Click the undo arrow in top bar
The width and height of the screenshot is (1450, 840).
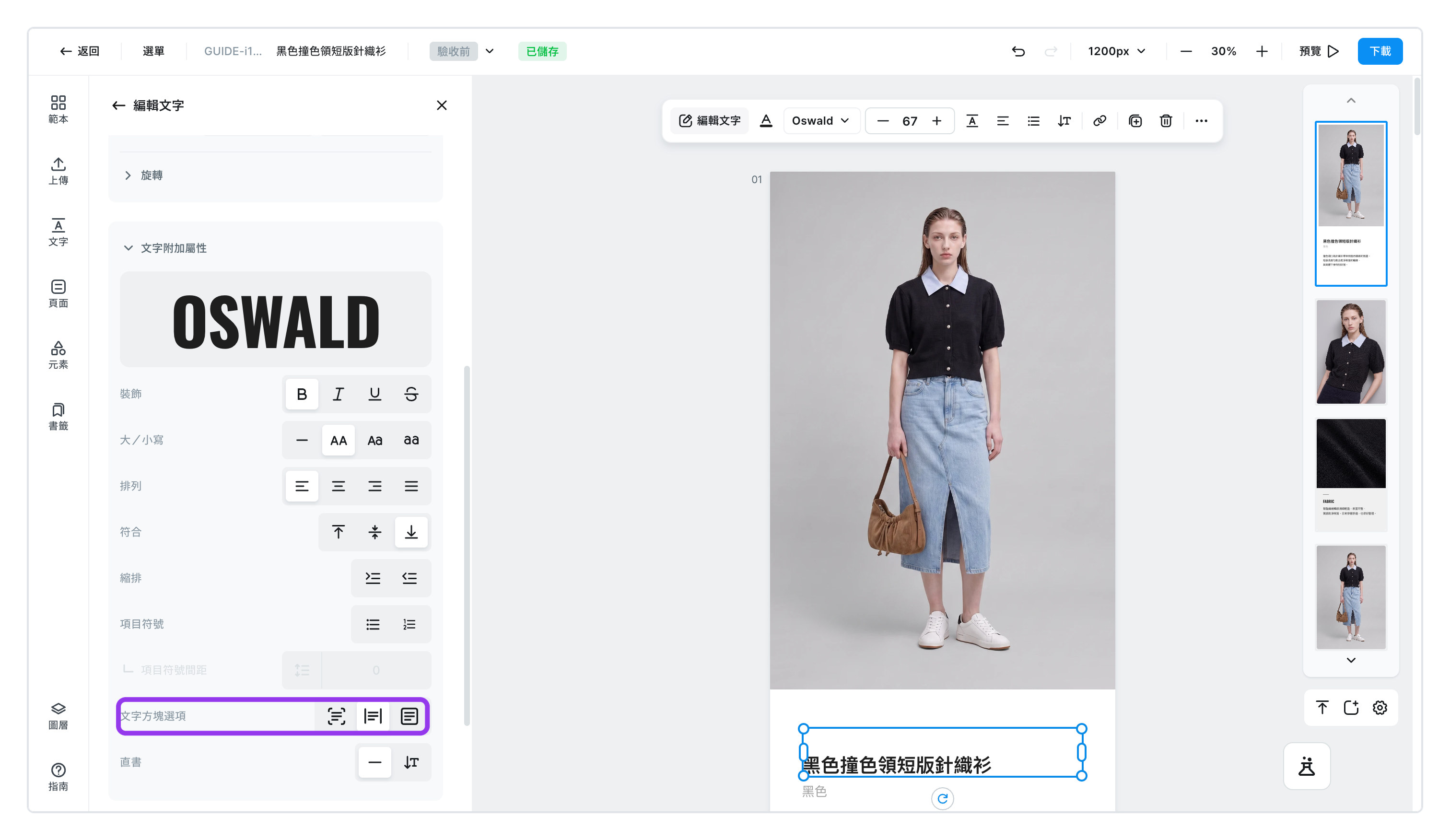pos(1018,51)
